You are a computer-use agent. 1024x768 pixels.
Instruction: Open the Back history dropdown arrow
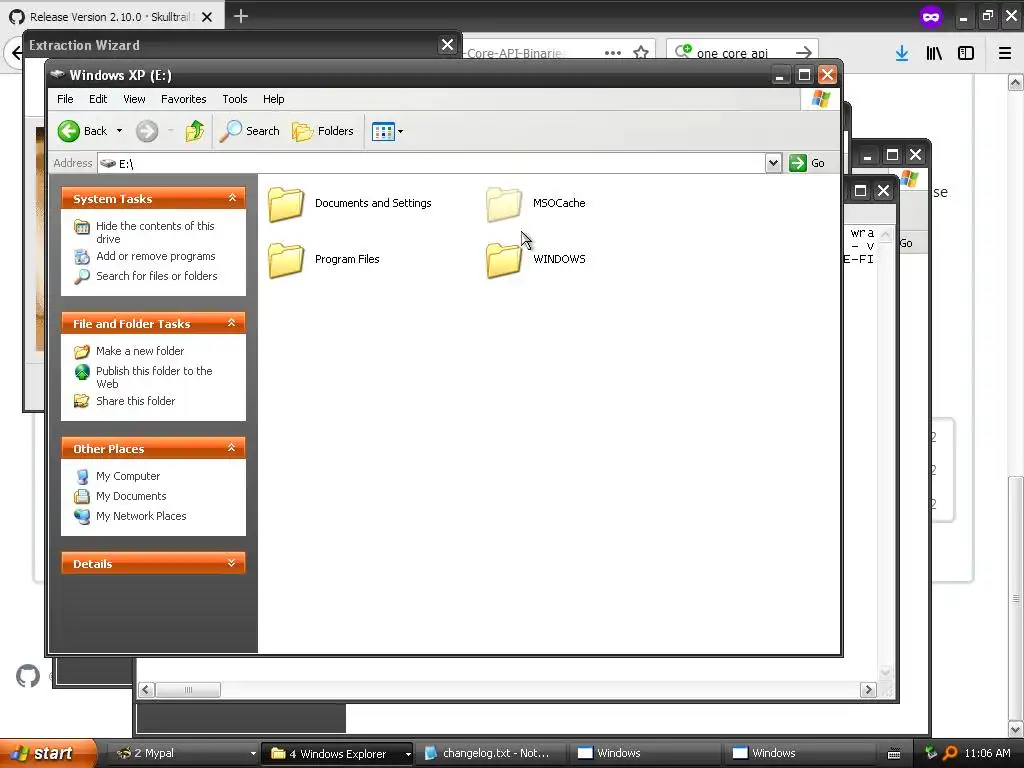[x=120, y=131]
